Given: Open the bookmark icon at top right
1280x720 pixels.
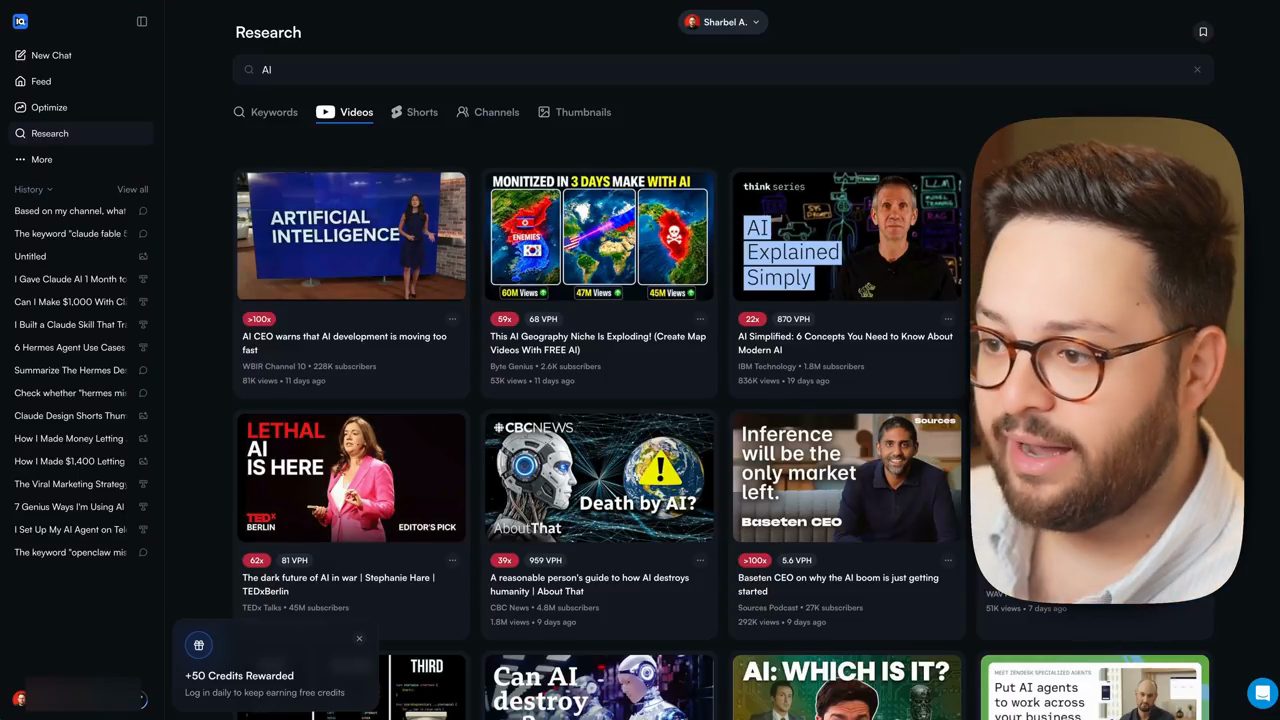Looking at the screenshot, I should click(x=1203, y=32).
